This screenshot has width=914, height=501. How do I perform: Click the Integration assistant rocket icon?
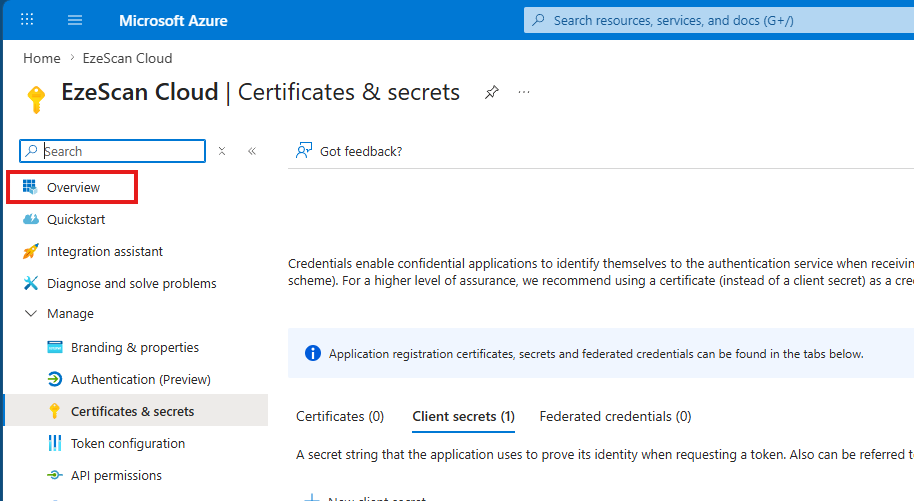[30, 251]
